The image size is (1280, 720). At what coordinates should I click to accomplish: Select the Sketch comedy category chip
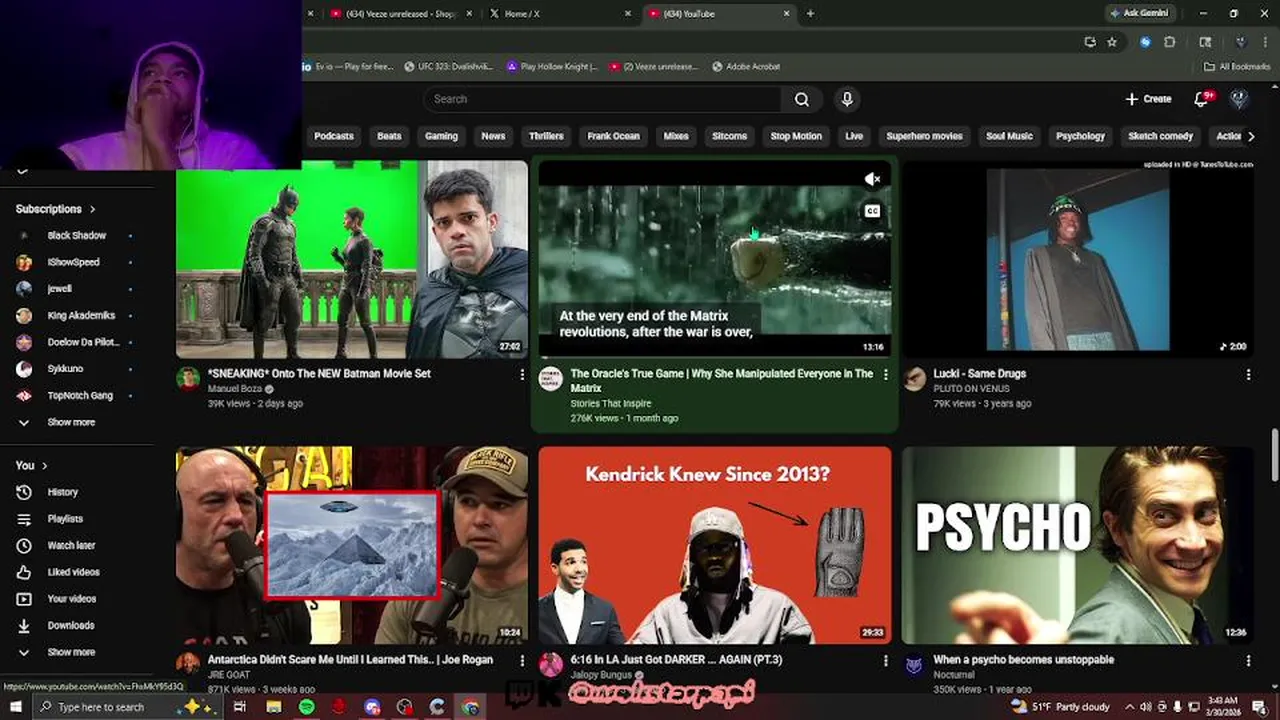point(1160,136)
